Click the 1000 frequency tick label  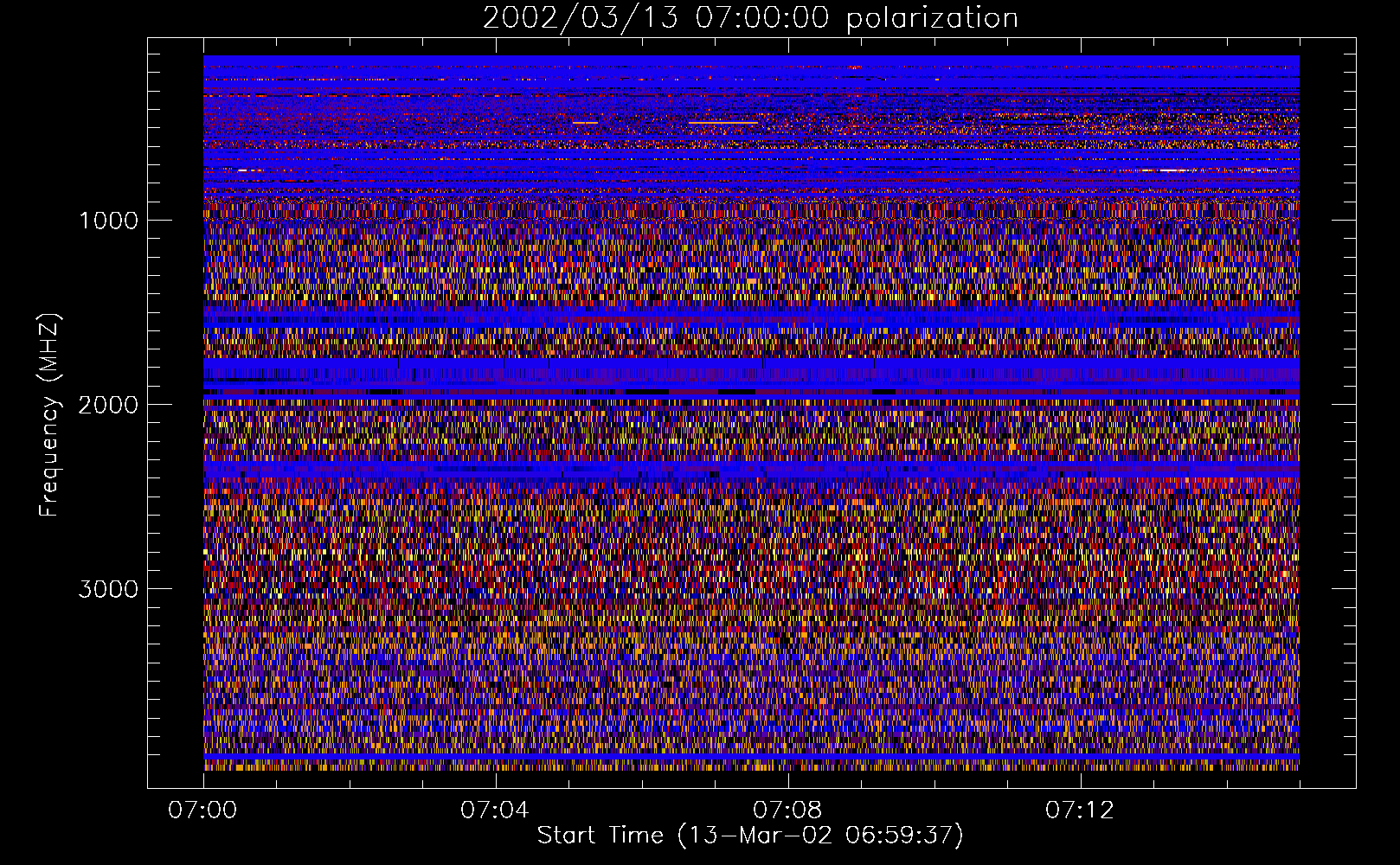point(108,221)
